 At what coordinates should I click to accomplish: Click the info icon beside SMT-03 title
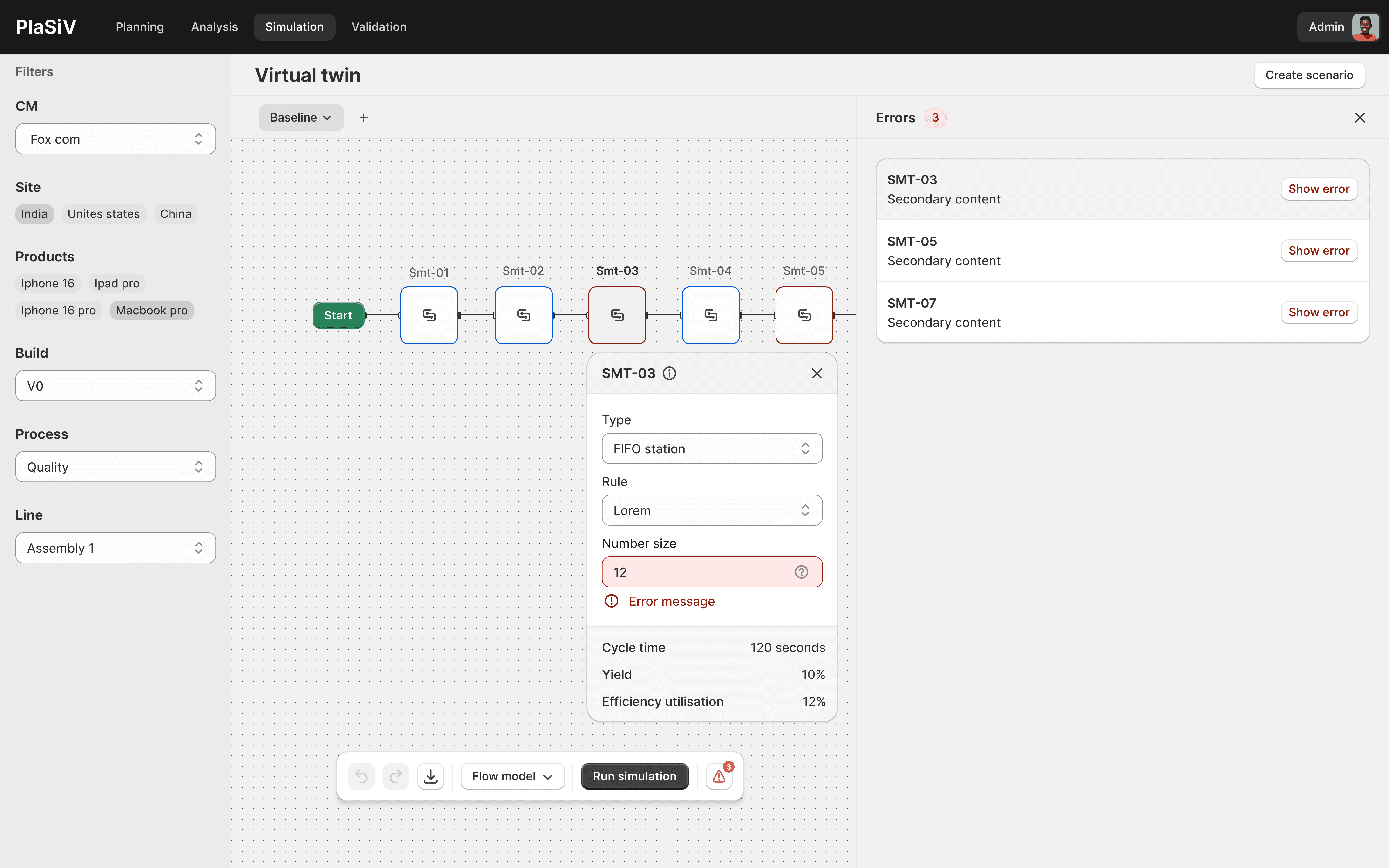[x=669, y=373]
